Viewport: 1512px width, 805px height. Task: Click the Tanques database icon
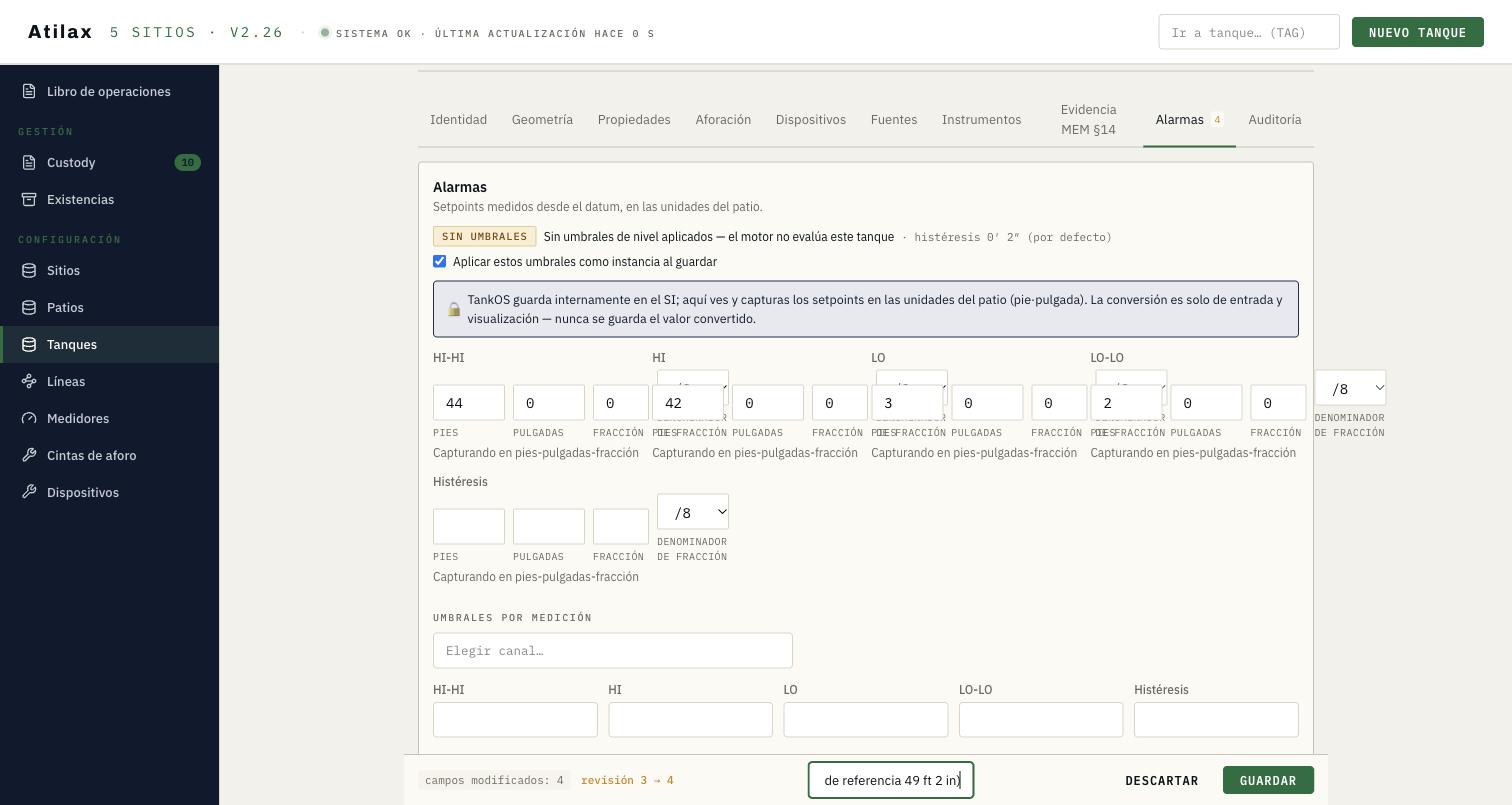[29, 344]
